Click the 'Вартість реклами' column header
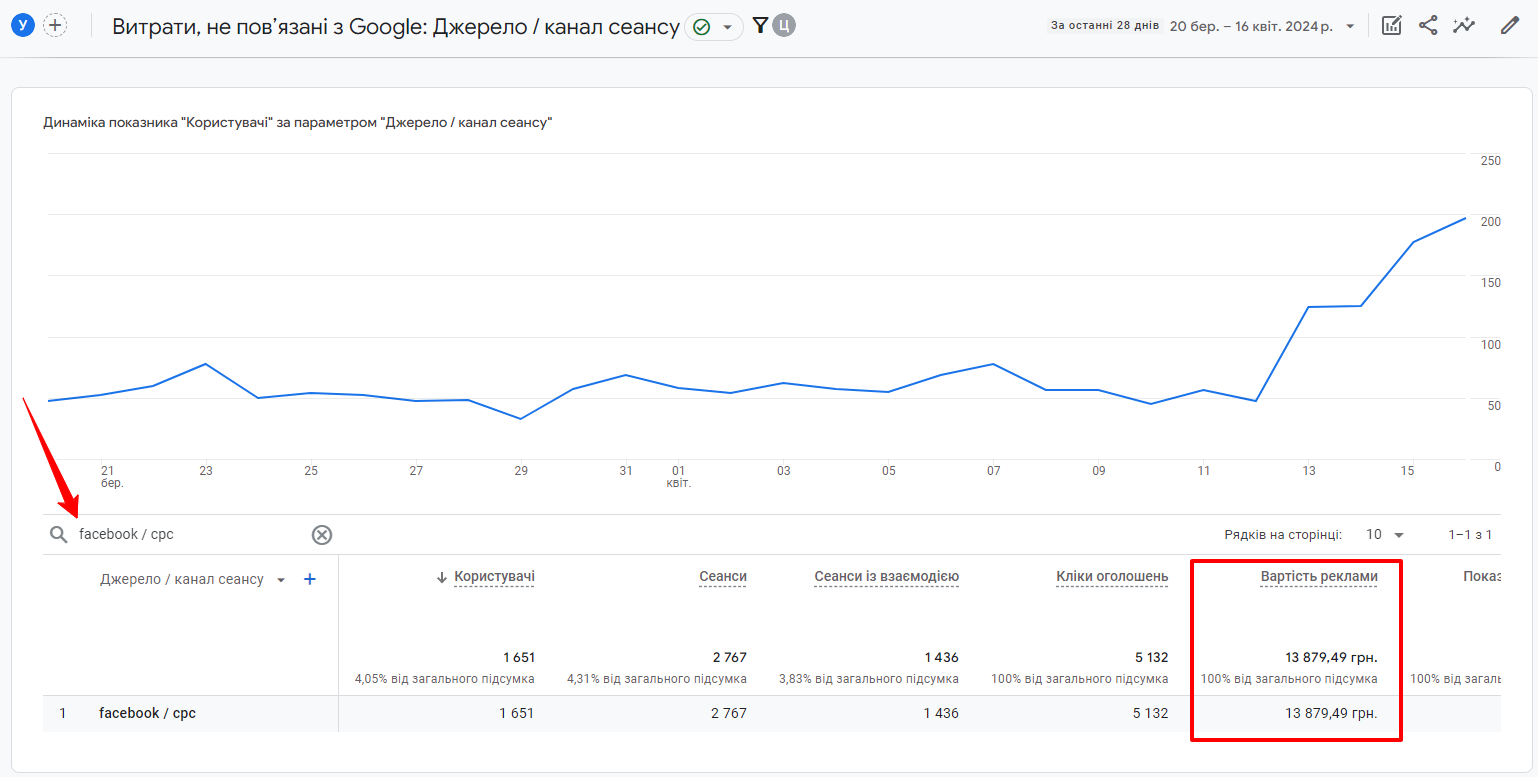This screenshot has width=1538, height=777. (x=1319, y=577)
